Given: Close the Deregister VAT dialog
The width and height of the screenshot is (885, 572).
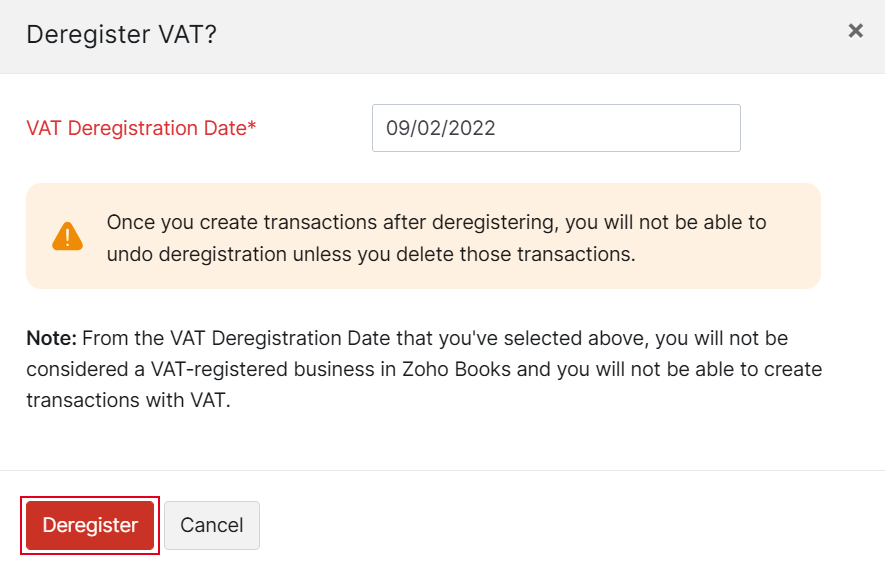Looking at the screenshot, I should coord(855,31).
